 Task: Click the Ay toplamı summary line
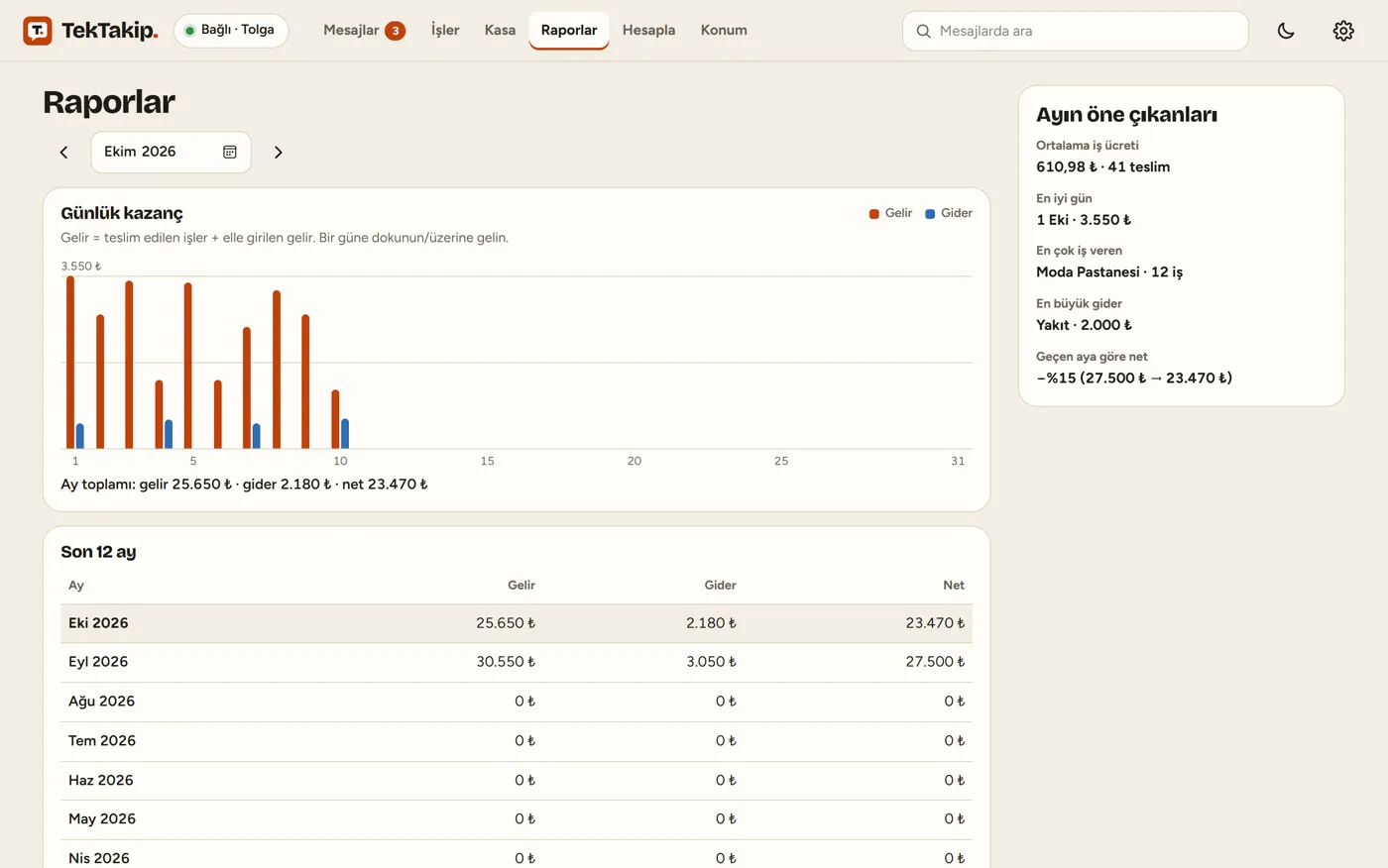(244, 485)
